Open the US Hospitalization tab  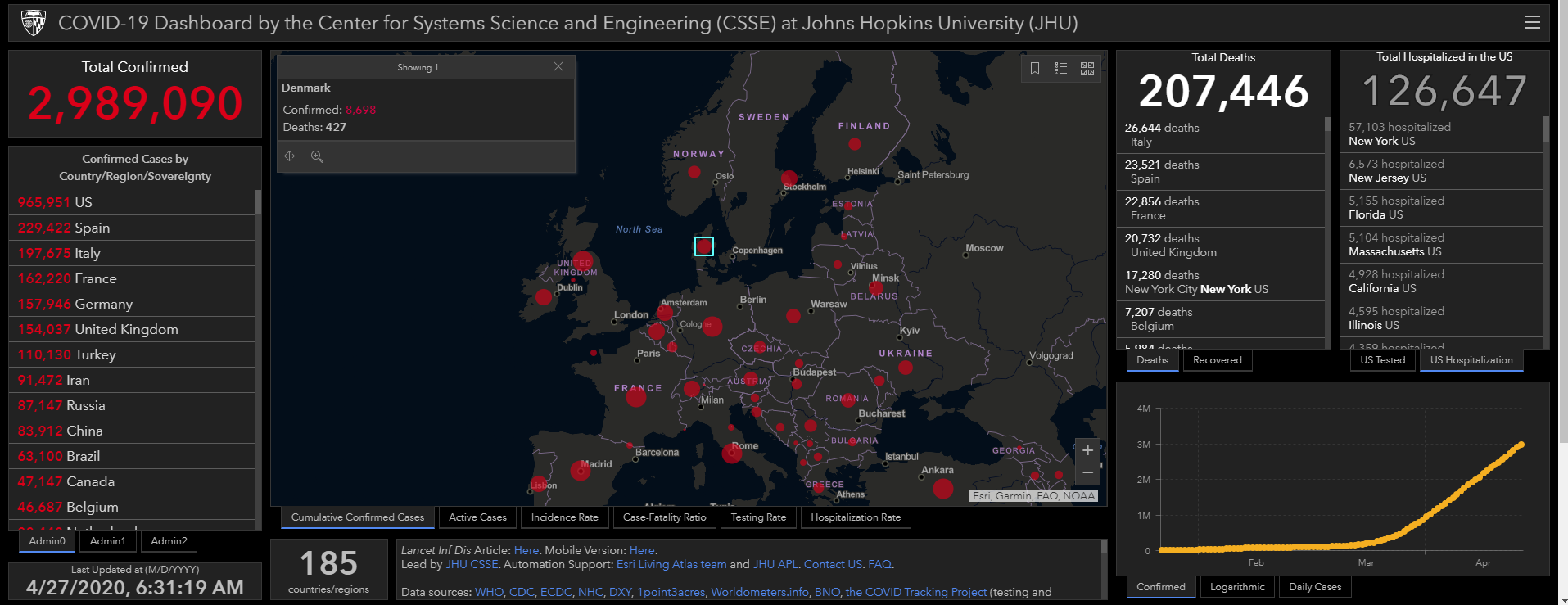point(1471,360)
